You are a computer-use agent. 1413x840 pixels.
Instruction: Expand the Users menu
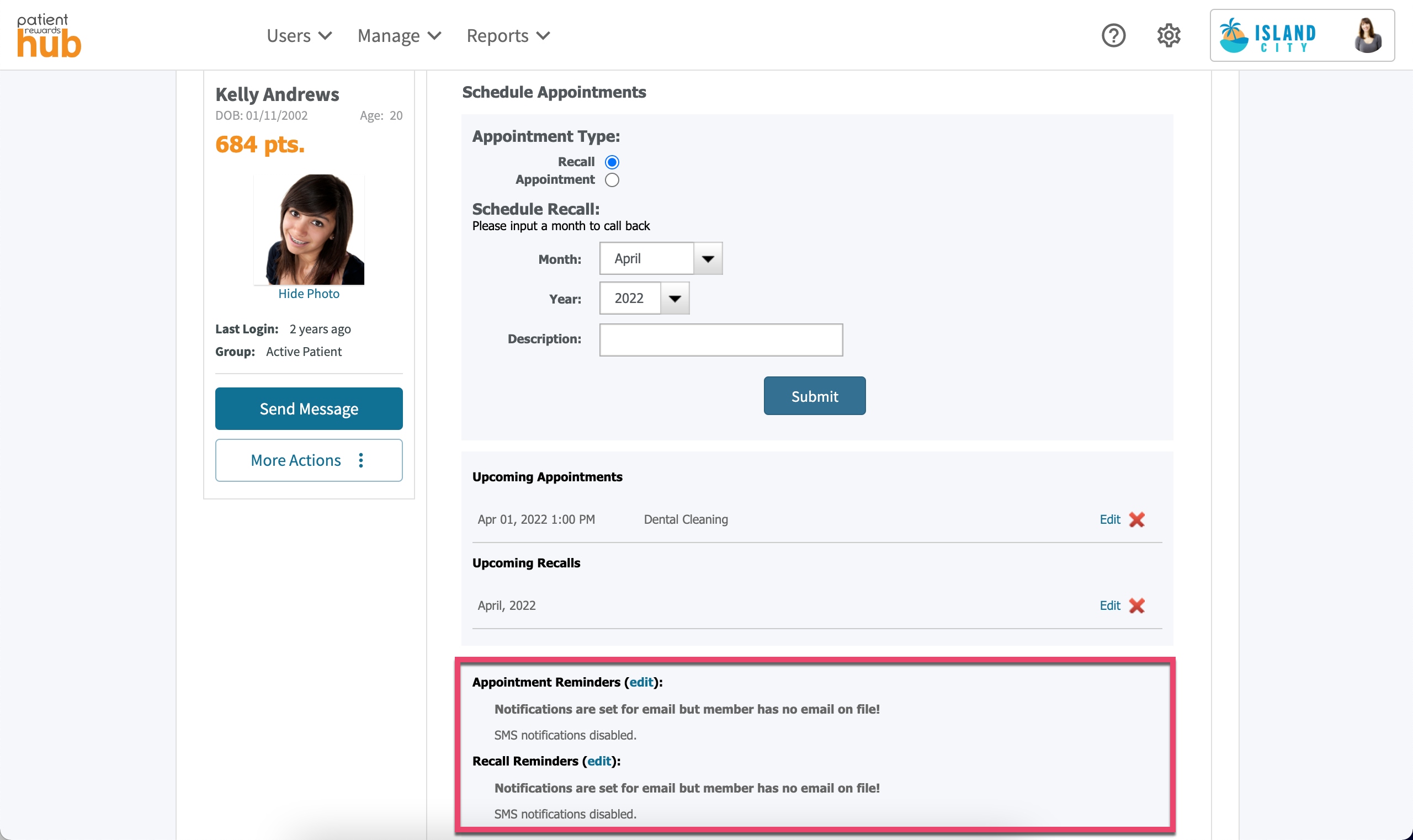coord(300,36)
